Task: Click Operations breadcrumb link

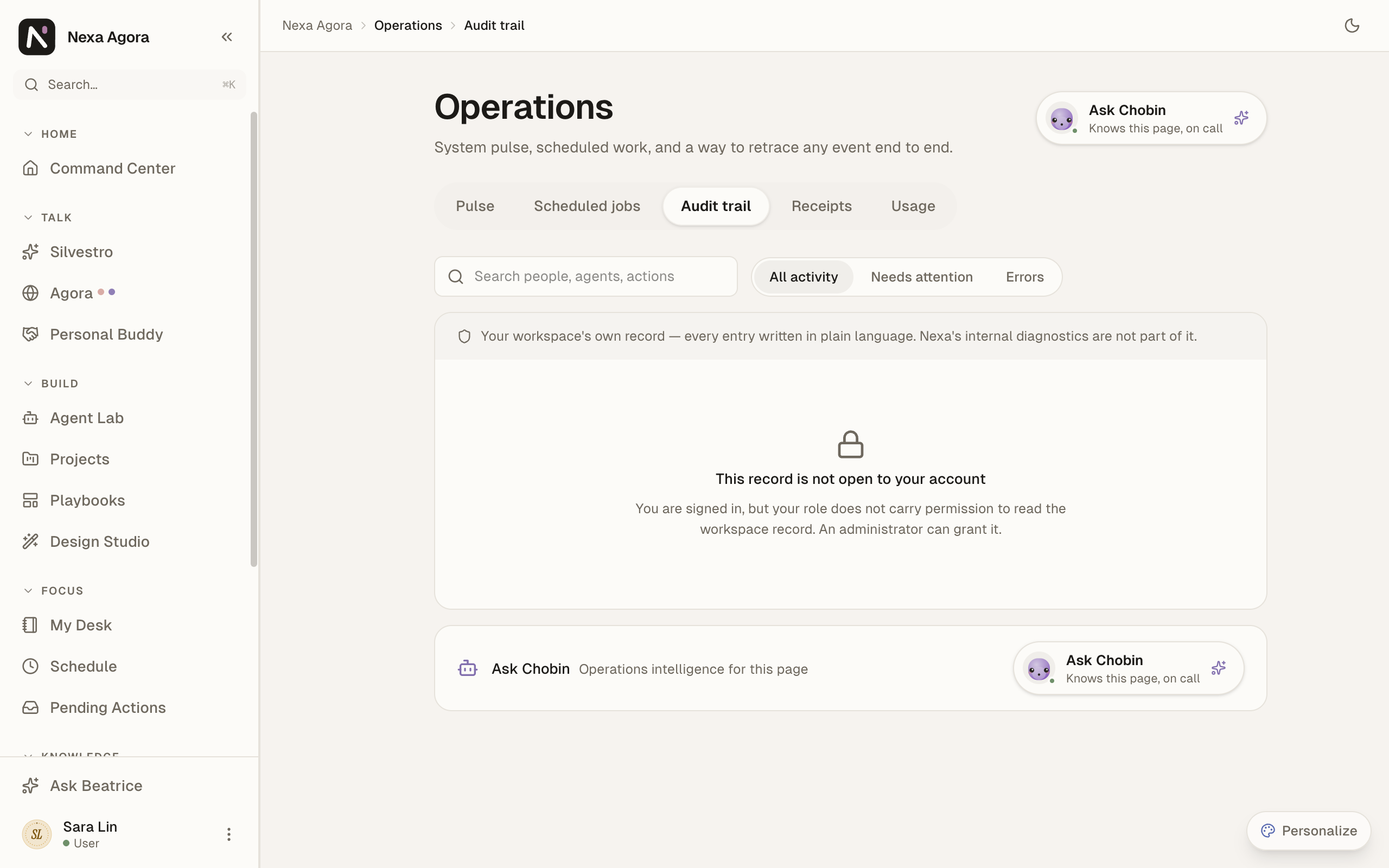Action: [408, 25]
